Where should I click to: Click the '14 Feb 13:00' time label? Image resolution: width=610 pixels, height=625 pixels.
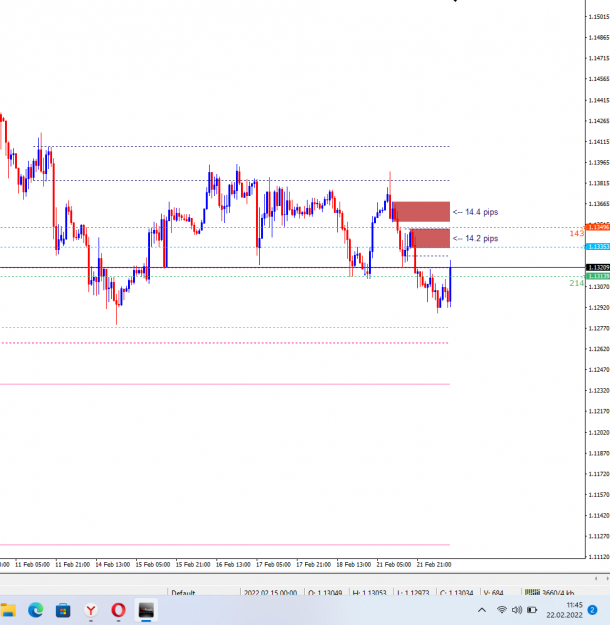click(112, 564)
